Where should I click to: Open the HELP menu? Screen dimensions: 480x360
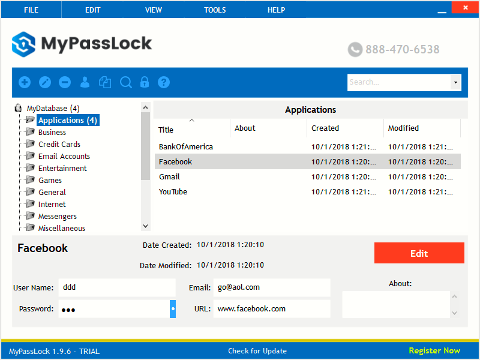tap(276, 10)
